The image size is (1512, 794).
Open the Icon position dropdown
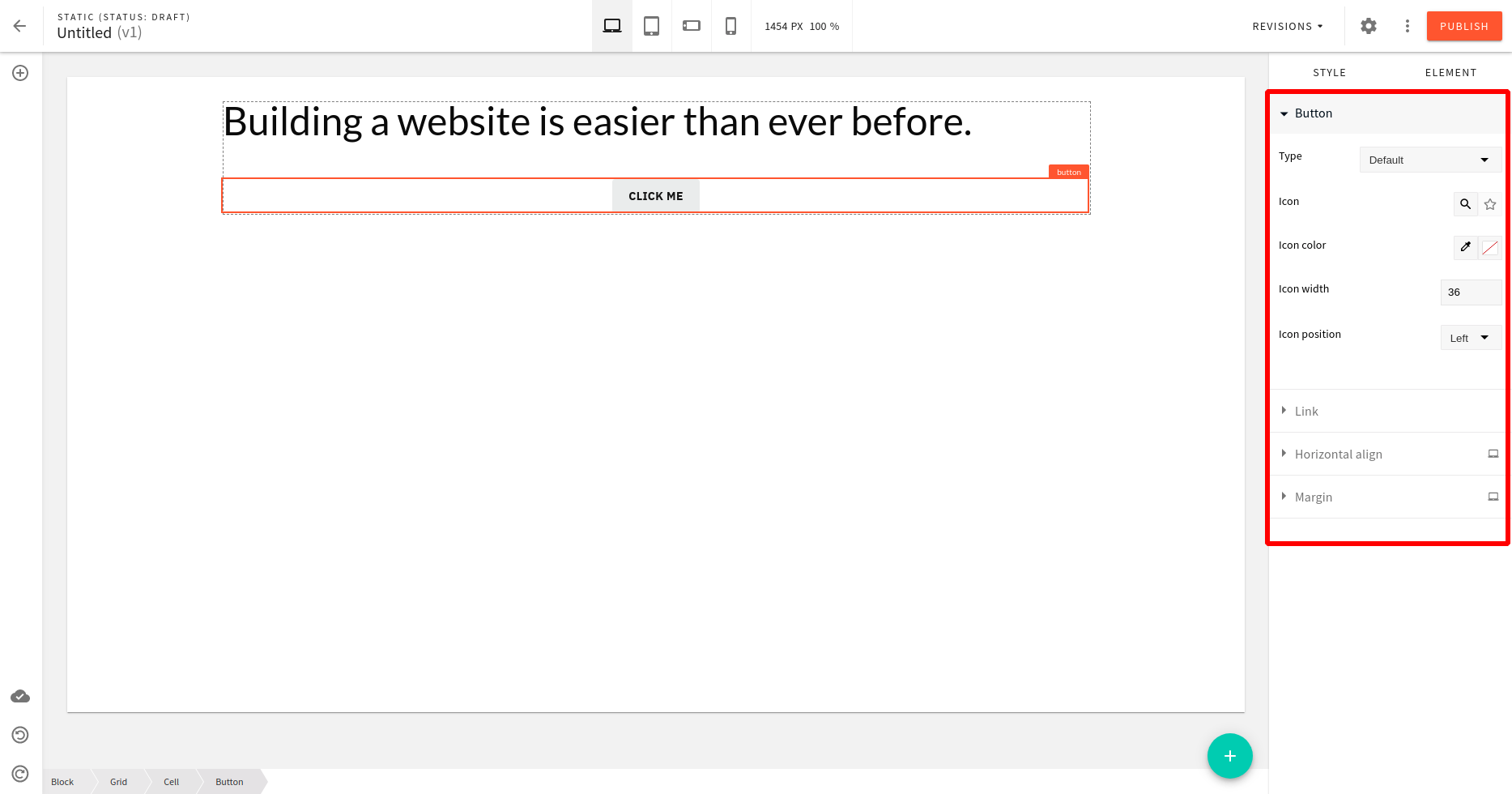1471,337
